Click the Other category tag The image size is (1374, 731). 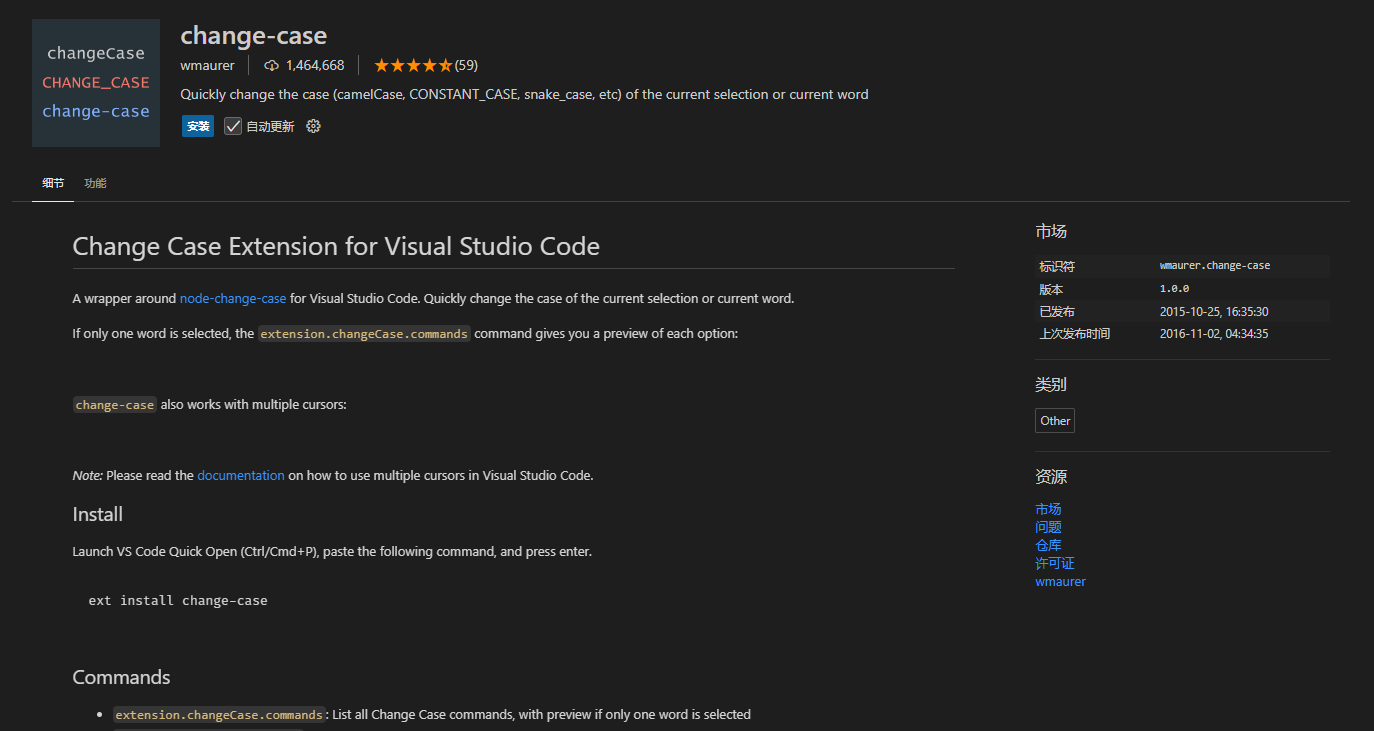click(x=1055, y=421)
